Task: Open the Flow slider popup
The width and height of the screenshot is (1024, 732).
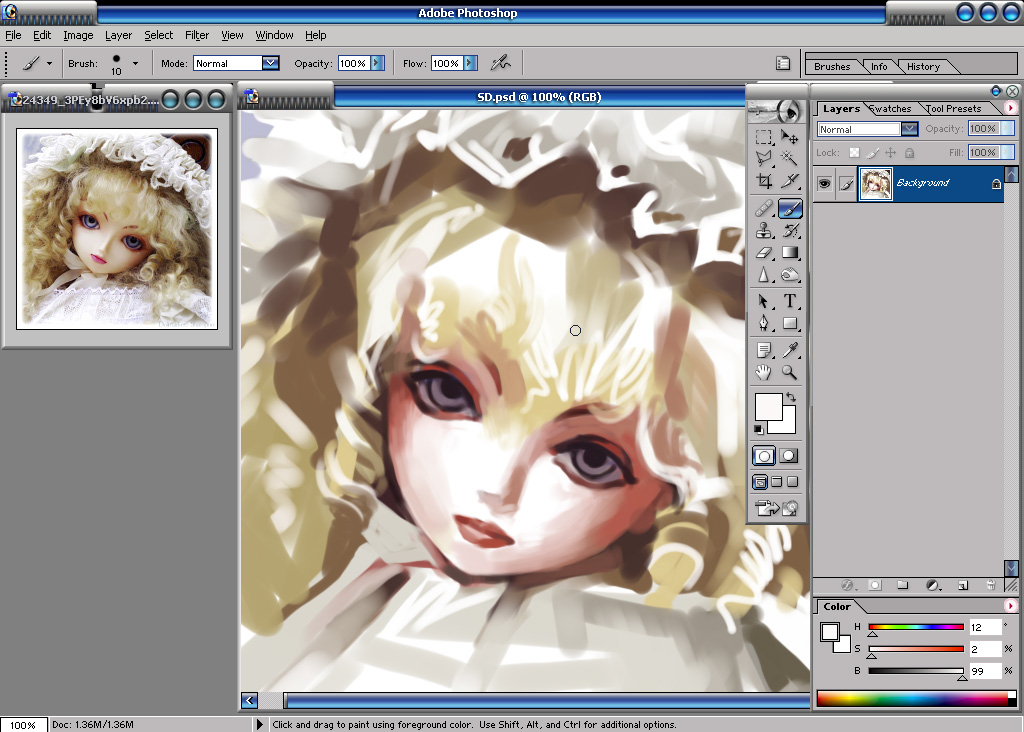Action: pyautogui.click(x=470, y=63)
